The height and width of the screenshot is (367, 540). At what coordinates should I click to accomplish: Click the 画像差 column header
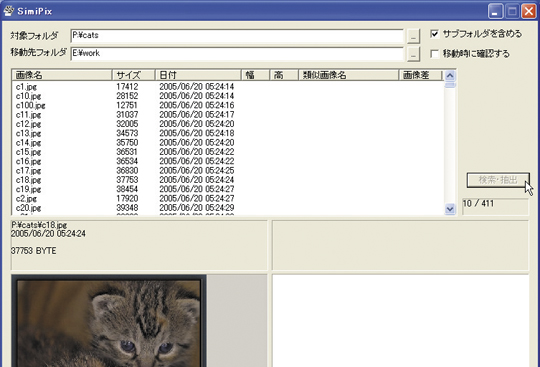(x=420, y=75)
